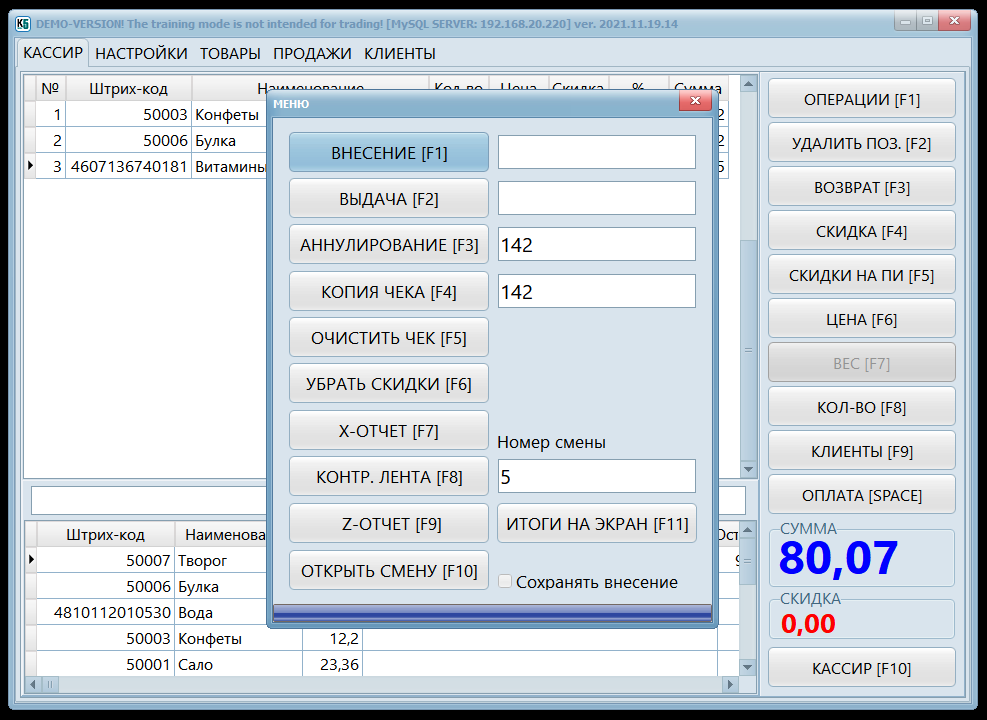The height and width of the screenshot is (720, 987).
Task: Click ВОЗВРАТ [F3] button
Action: pos(862,187)
